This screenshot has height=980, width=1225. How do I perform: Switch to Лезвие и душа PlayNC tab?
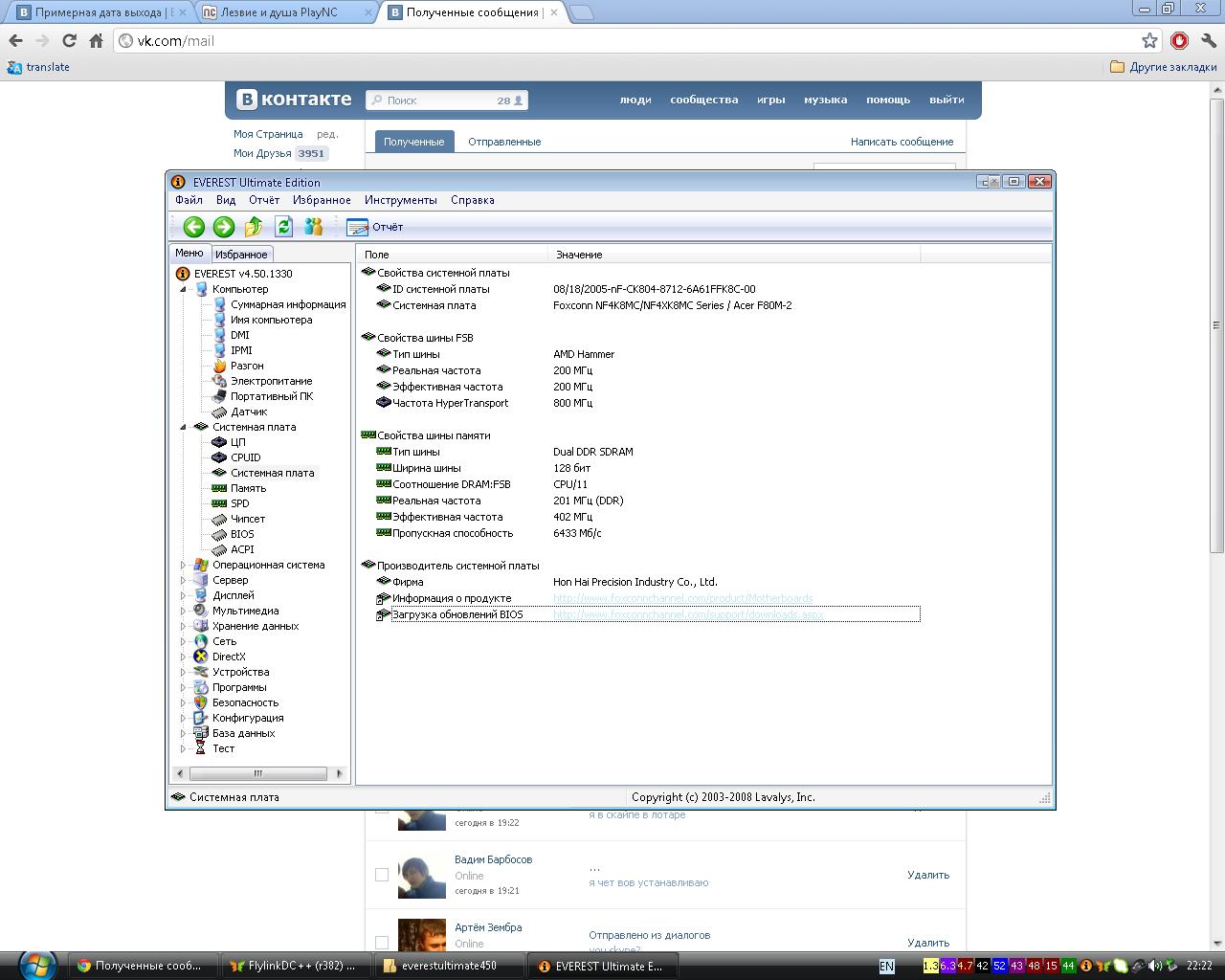pos(285,12)
